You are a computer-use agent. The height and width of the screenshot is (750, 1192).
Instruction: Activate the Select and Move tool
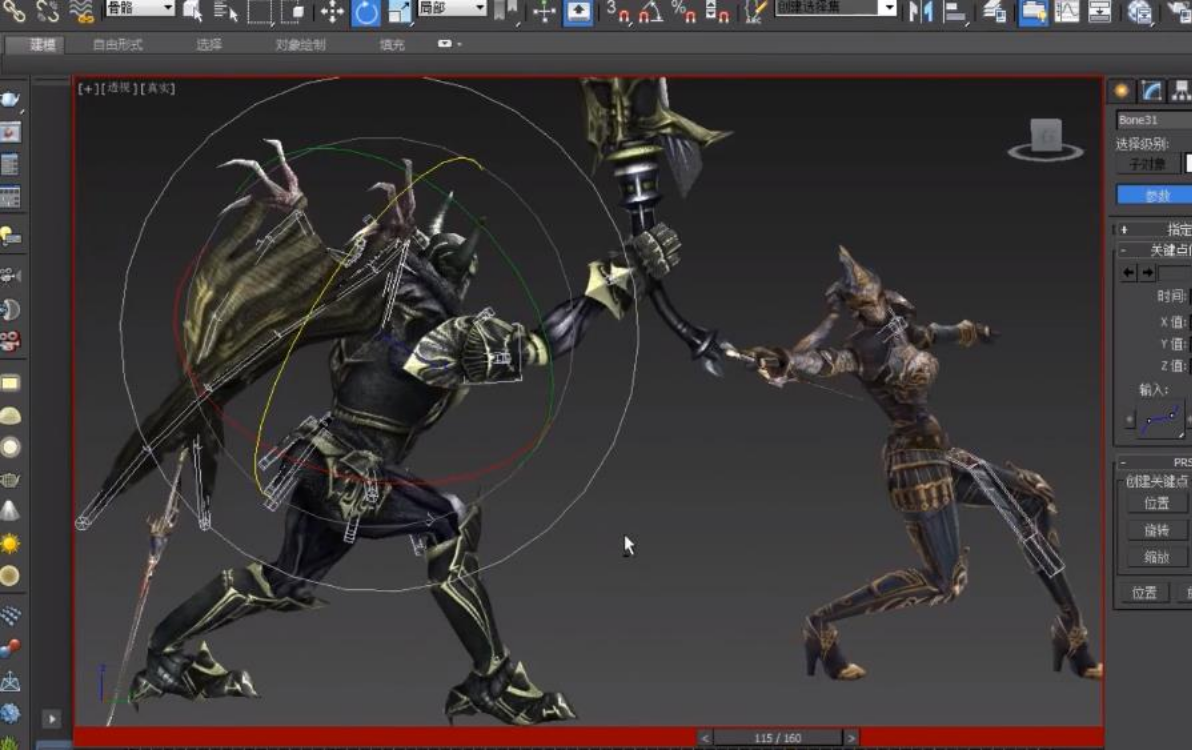click(x=332, y=12)
